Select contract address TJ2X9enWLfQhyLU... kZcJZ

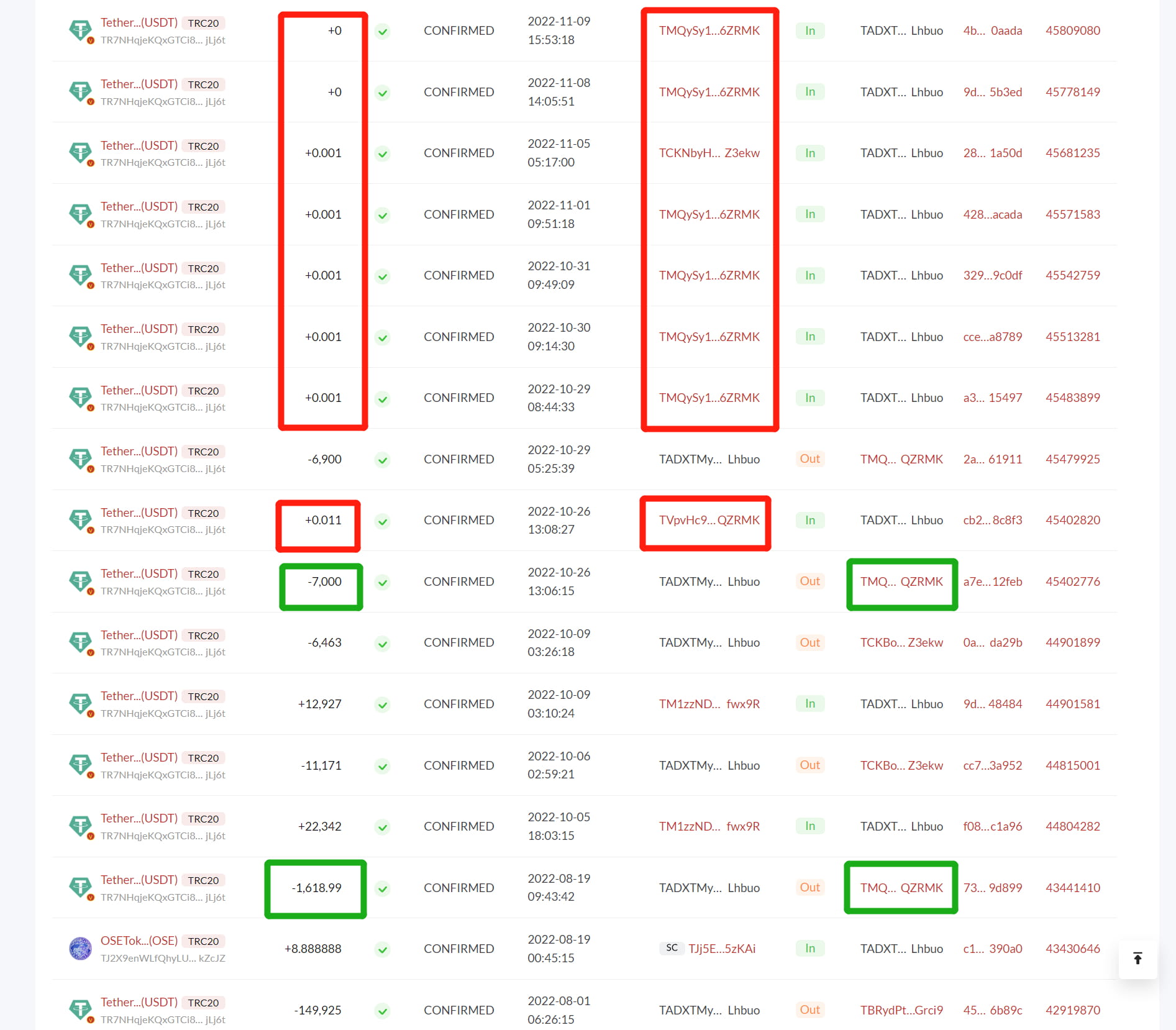(x=163, y=958)
